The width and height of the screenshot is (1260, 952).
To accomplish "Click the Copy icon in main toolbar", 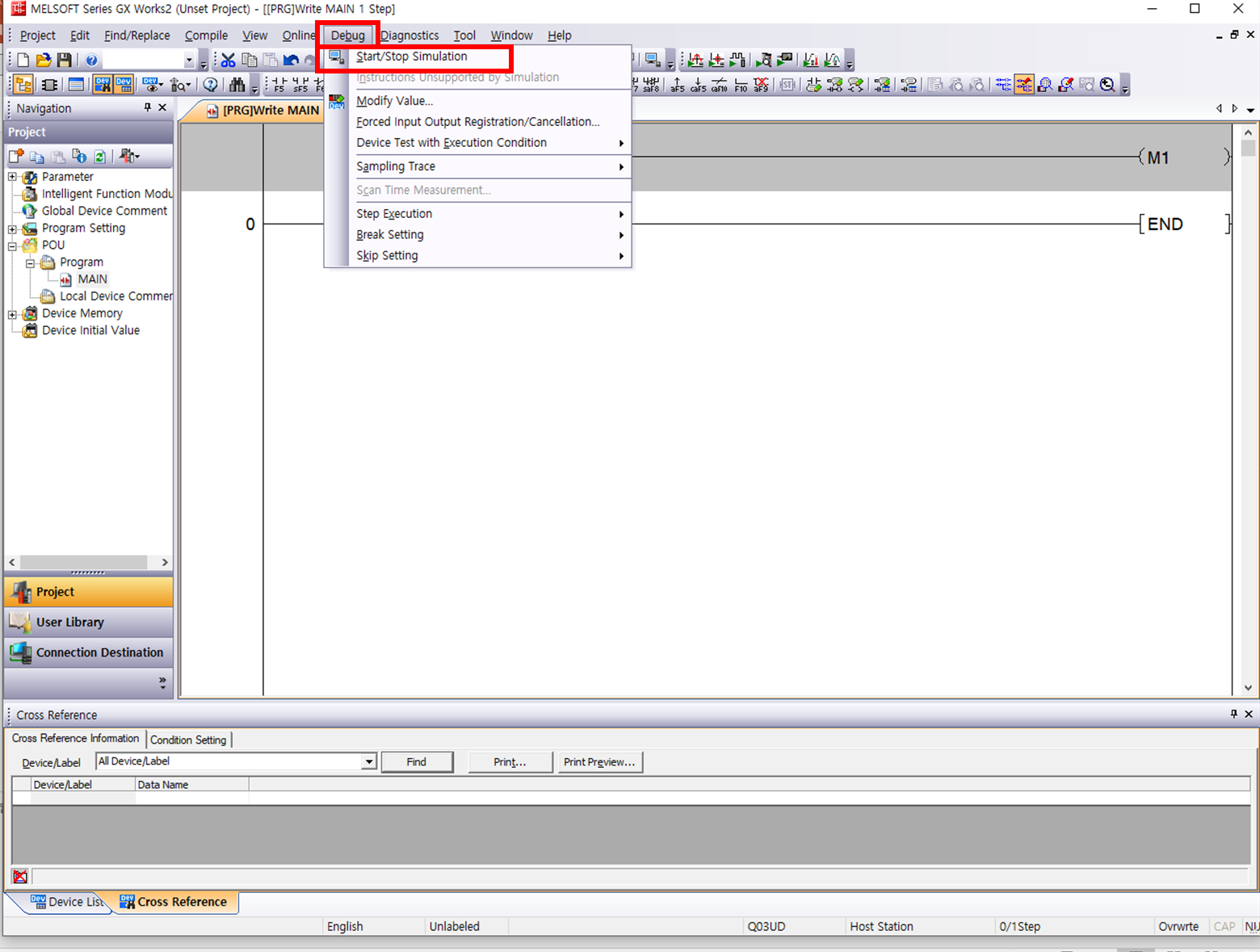I will tap(250, 61).
